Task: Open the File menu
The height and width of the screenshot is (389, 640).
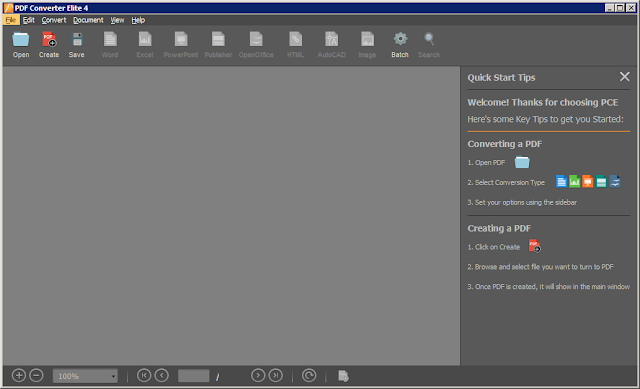Action: [x=11, y=20]
